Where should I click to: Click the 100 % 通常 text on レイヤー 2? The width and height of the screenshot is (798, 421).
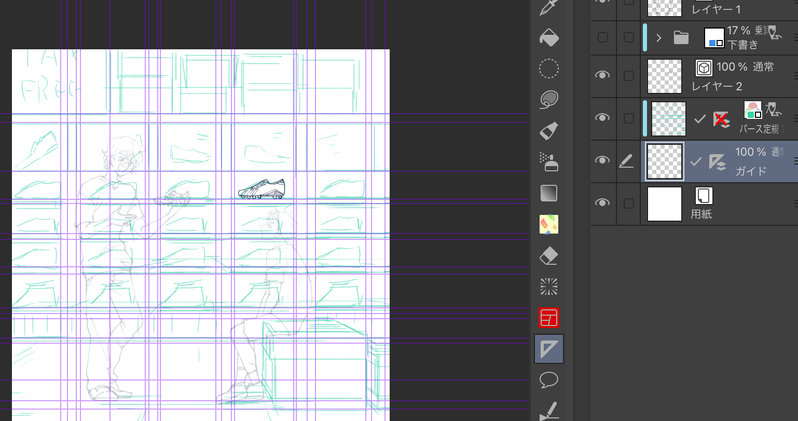[x=745, y=67]
